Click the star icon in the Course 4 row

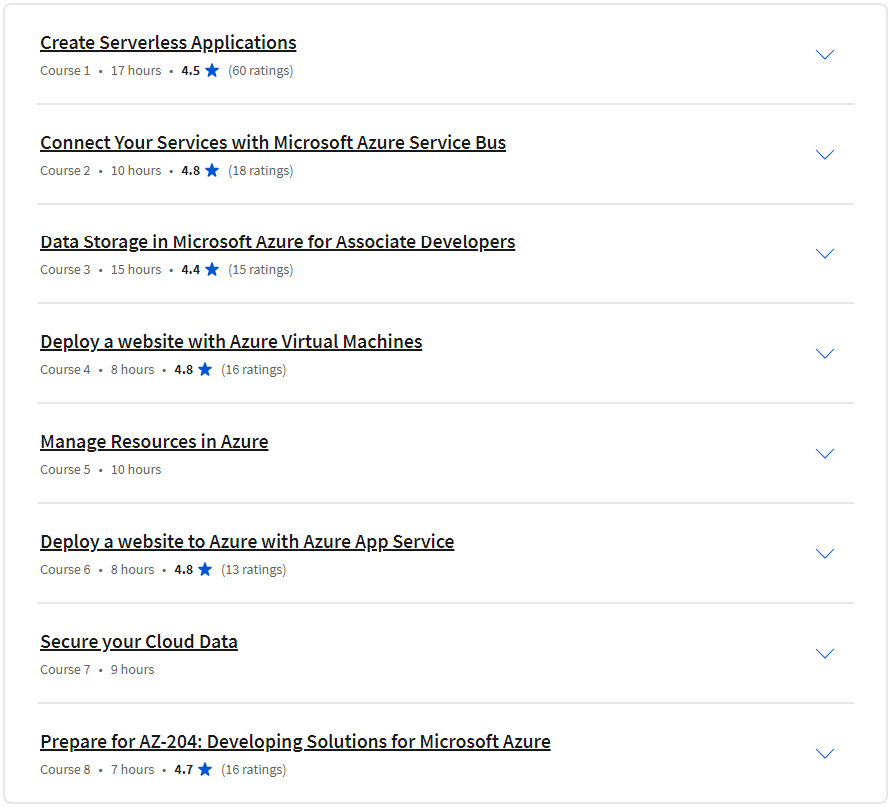tap(205, 369)
